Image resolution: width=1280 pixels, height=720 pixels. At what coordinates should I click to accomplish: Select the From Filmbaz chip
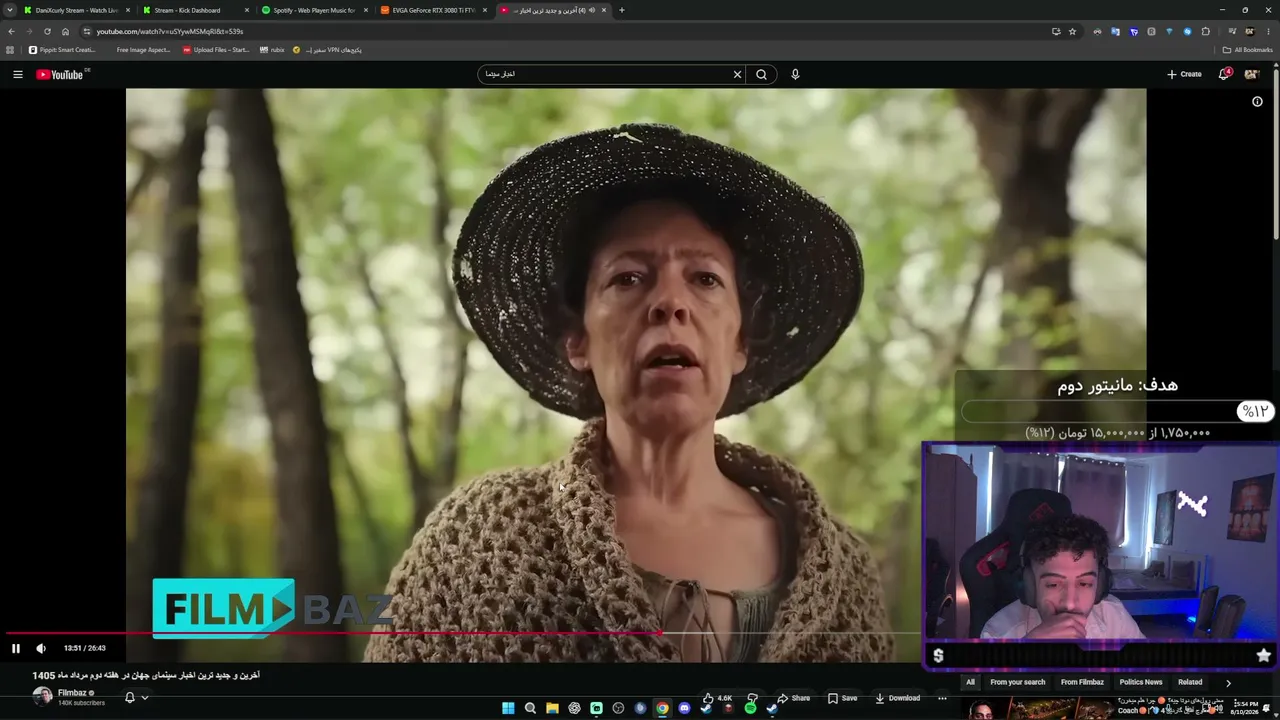pyautogui.click(x=1082, y=682)
